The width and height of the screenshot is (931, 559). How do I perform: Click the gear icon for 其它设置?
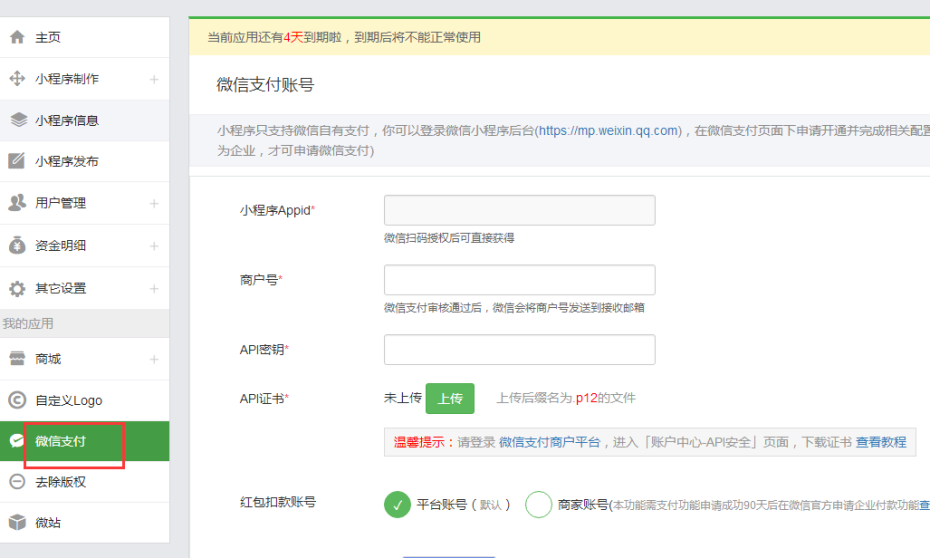pyautogui.click(x=17, y=288)
